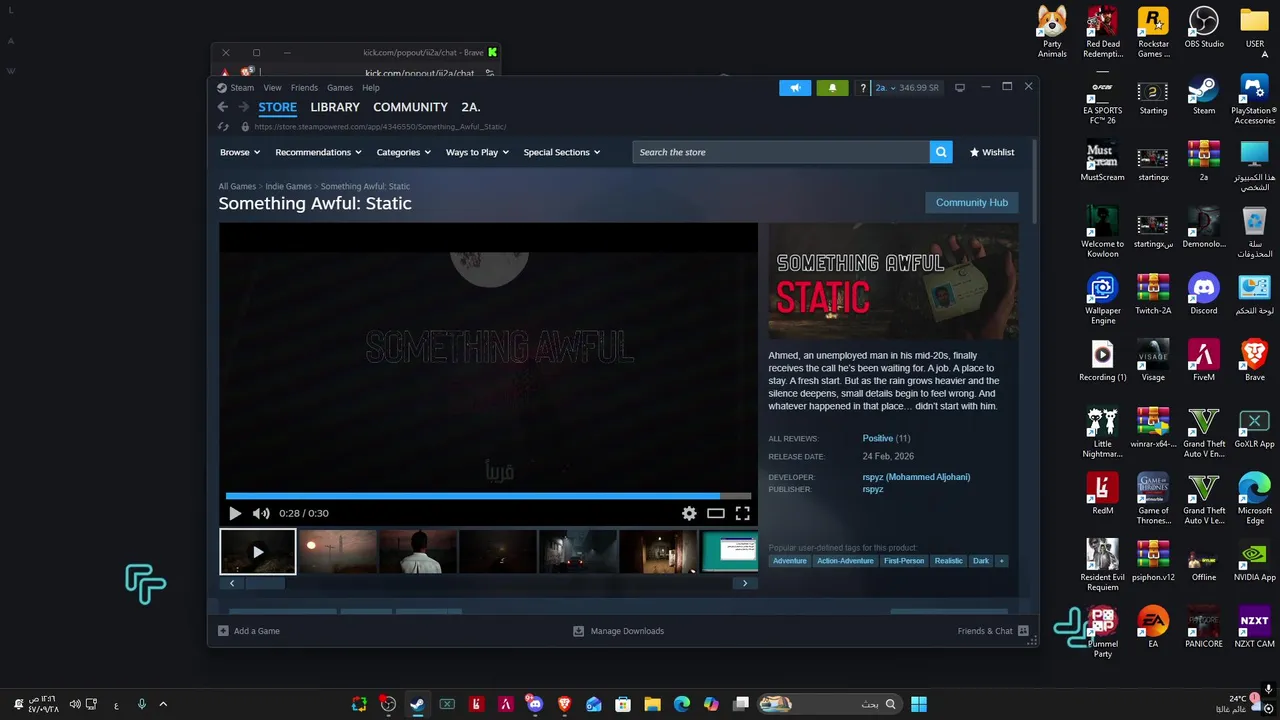Open Steam notifications bell
1280x720 pixels.
(832, 88)
